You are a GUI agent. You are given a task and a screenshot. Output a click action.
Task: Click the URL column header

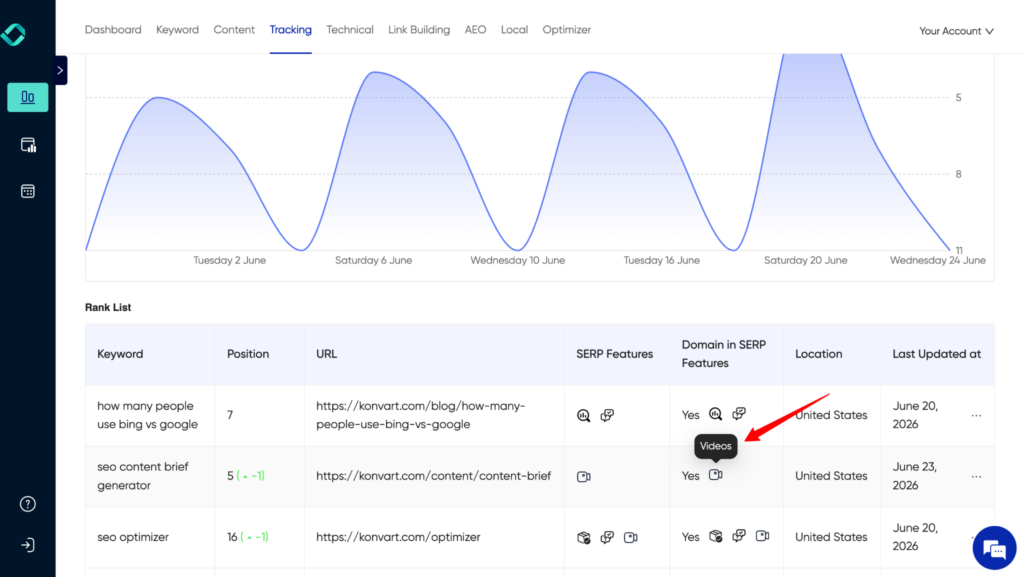[x=327, y=354]
